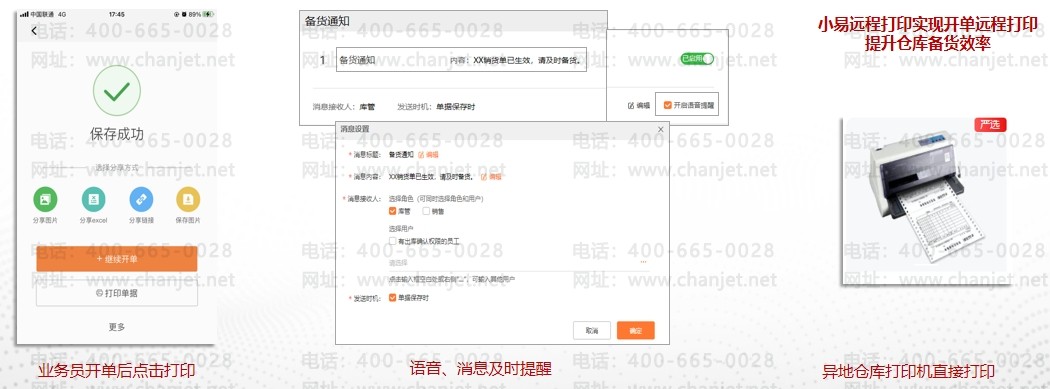Click 编辑 icon beside 消息标题
Image resolution: width=1050 pixels, height=389 pixels.
428,154
